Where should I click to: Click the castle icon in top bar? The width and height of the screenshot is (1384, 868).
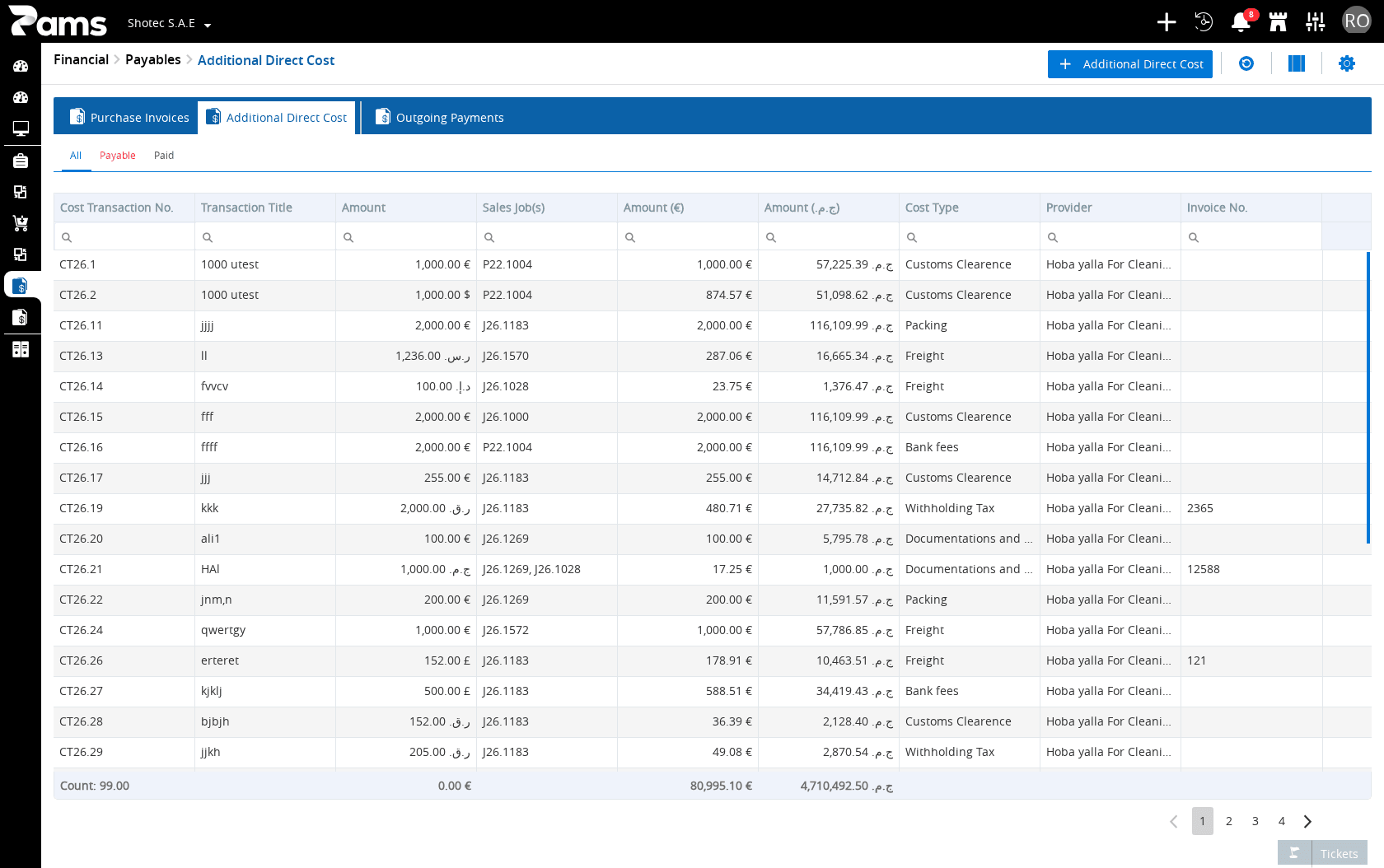click(1278, 22)
